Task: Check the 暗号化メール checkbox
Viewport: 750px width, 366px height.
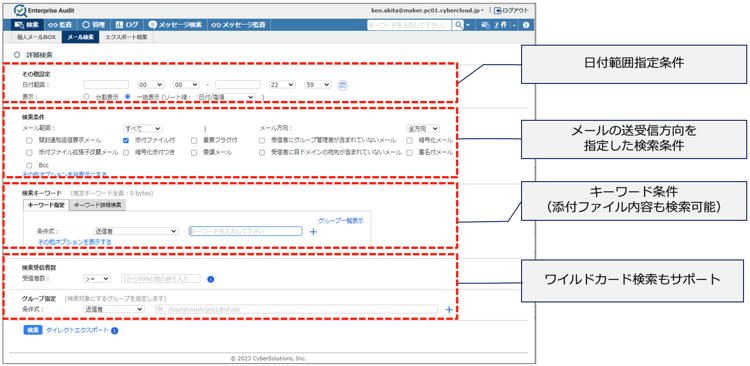Action: point(409,141)
